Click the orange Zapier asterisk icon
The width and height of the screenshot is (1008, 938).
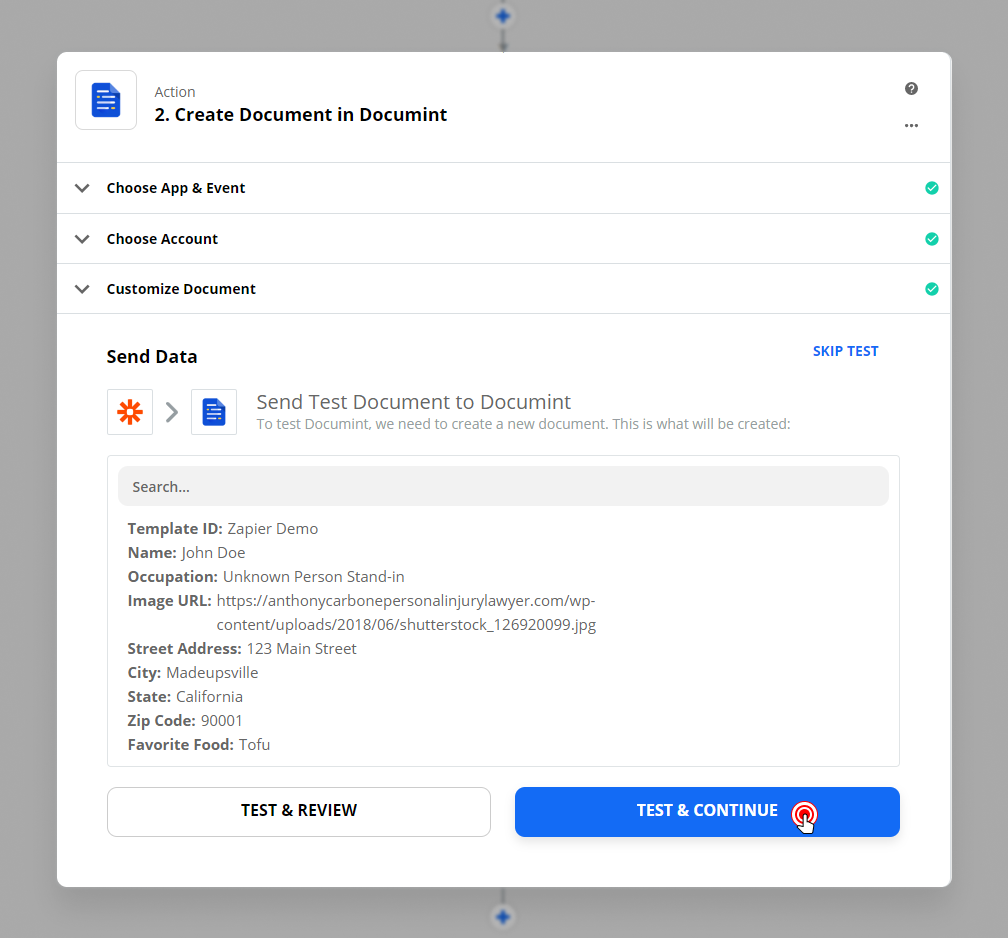130,412
